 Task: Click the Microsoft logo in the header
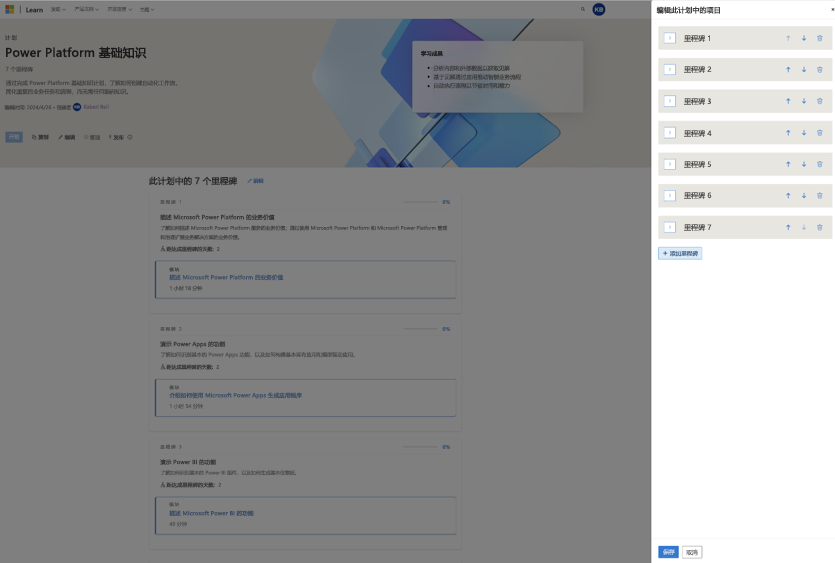(x=10, y=10)
